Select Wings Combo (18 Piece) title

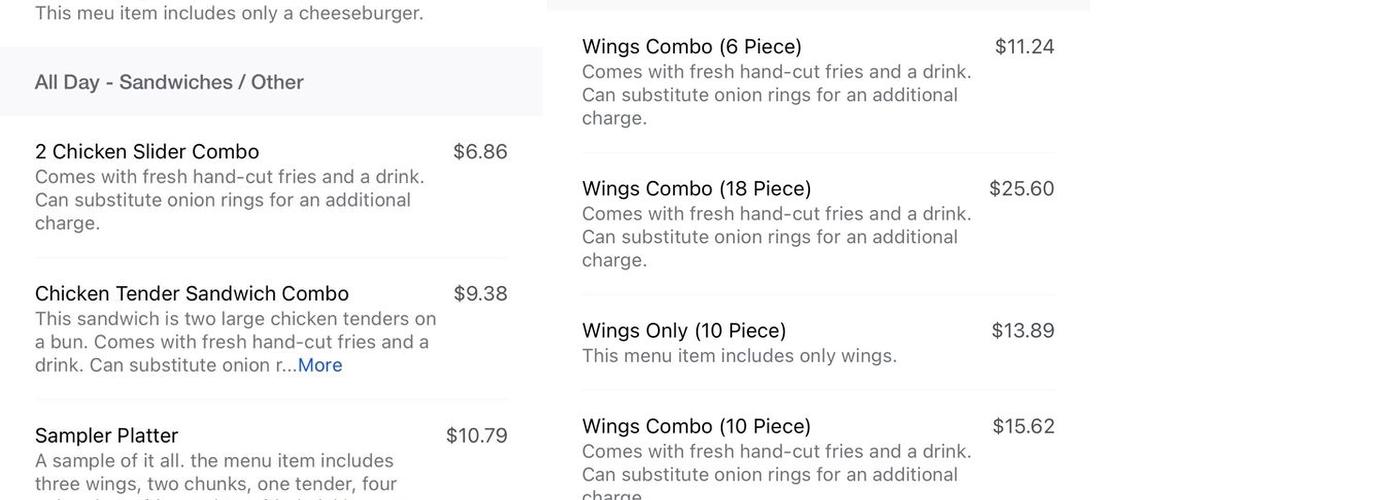[x=697, y=189]
